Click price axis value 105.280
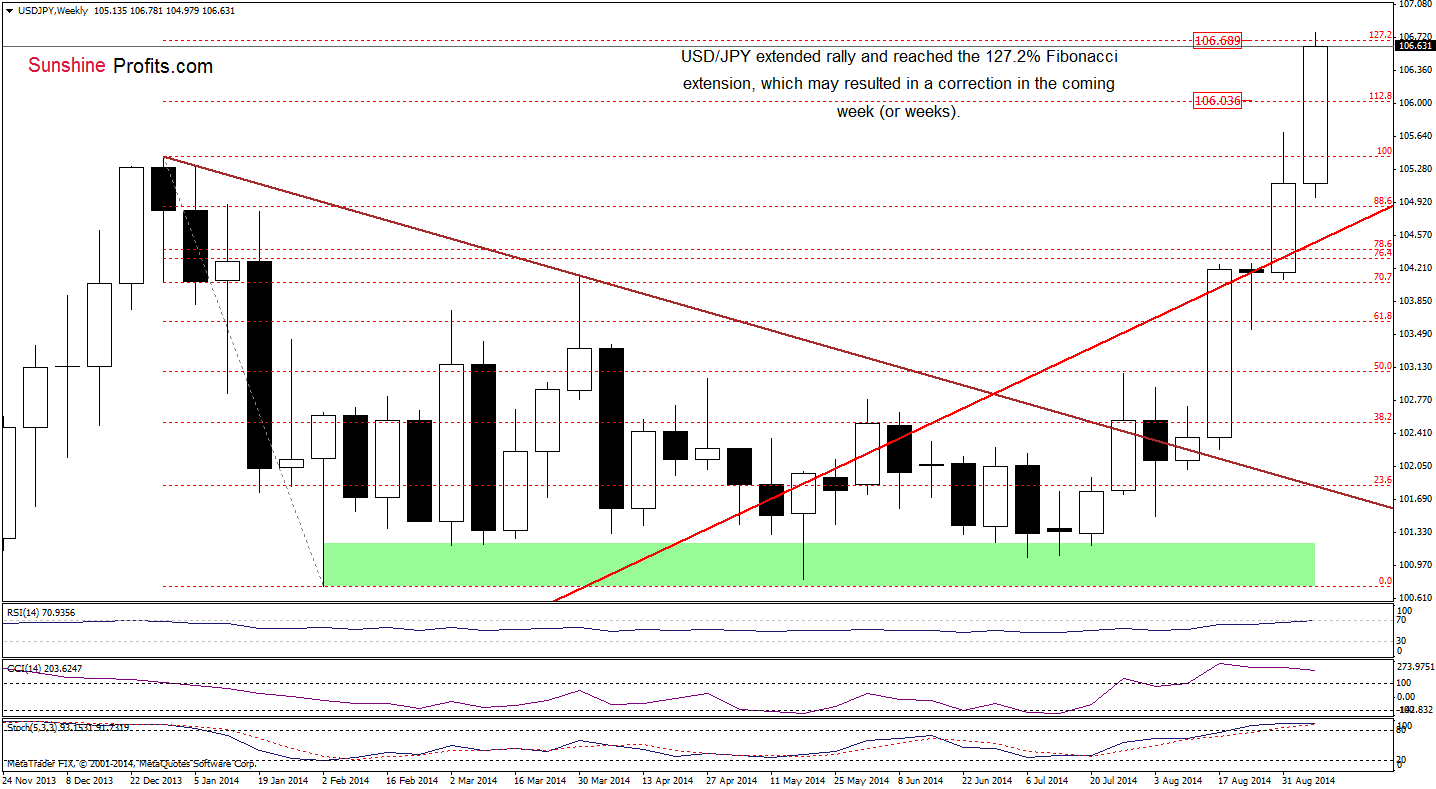Screen dimensions: 1436x789 [1415, 169]
